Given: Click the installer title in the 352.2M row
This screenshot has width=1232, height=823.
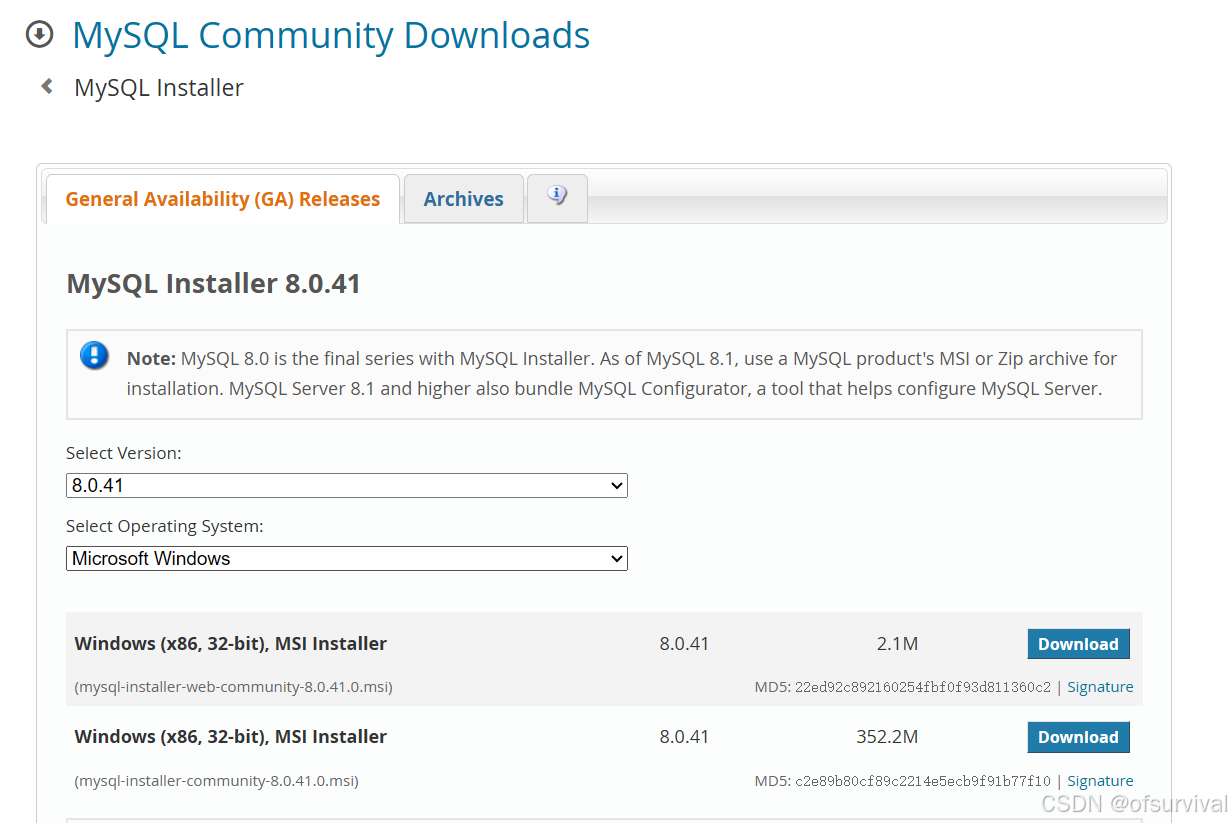Looking at the screenshot, I should click(231, 737).
